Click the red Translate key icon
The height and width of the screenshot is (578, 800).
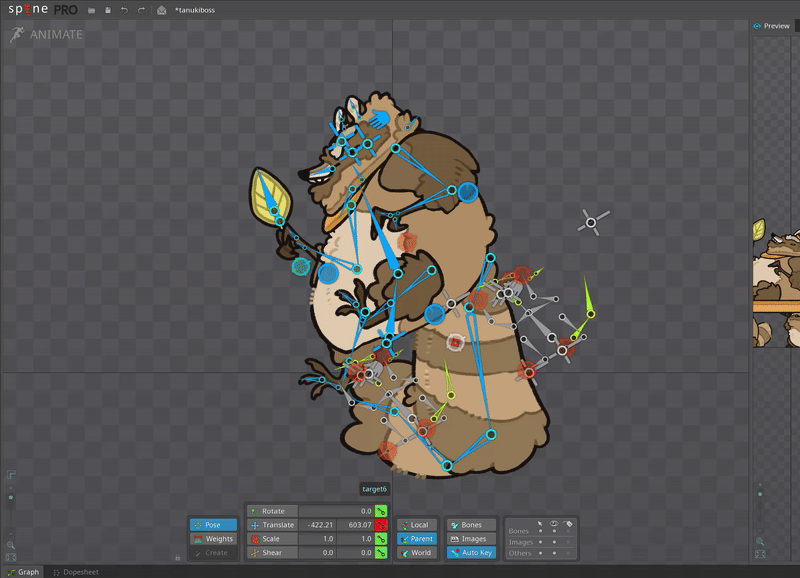coord(381,524)
